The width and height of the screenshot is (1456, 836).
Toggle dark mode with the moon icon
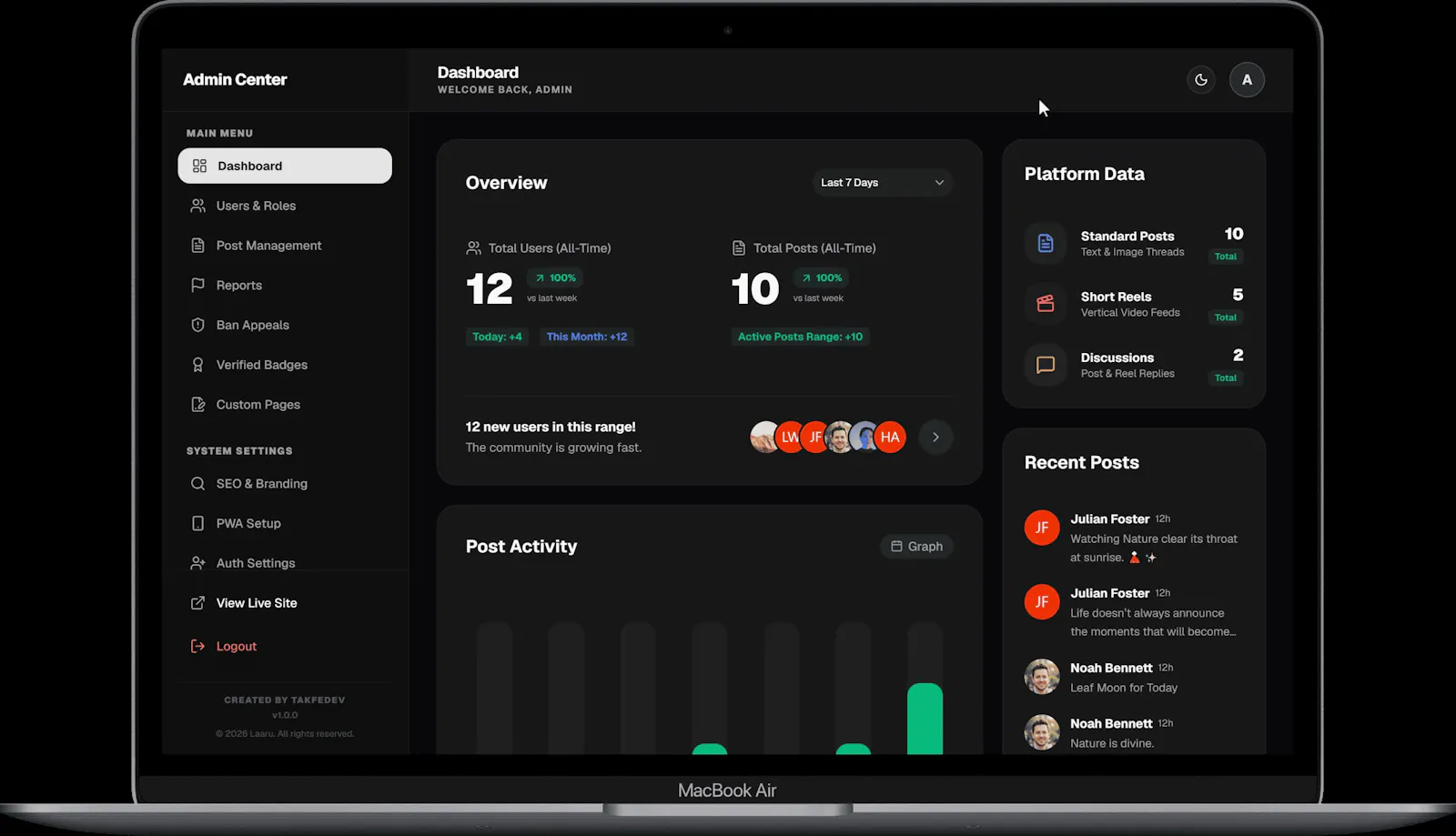pyautogui.click(x=1201, y=80)
